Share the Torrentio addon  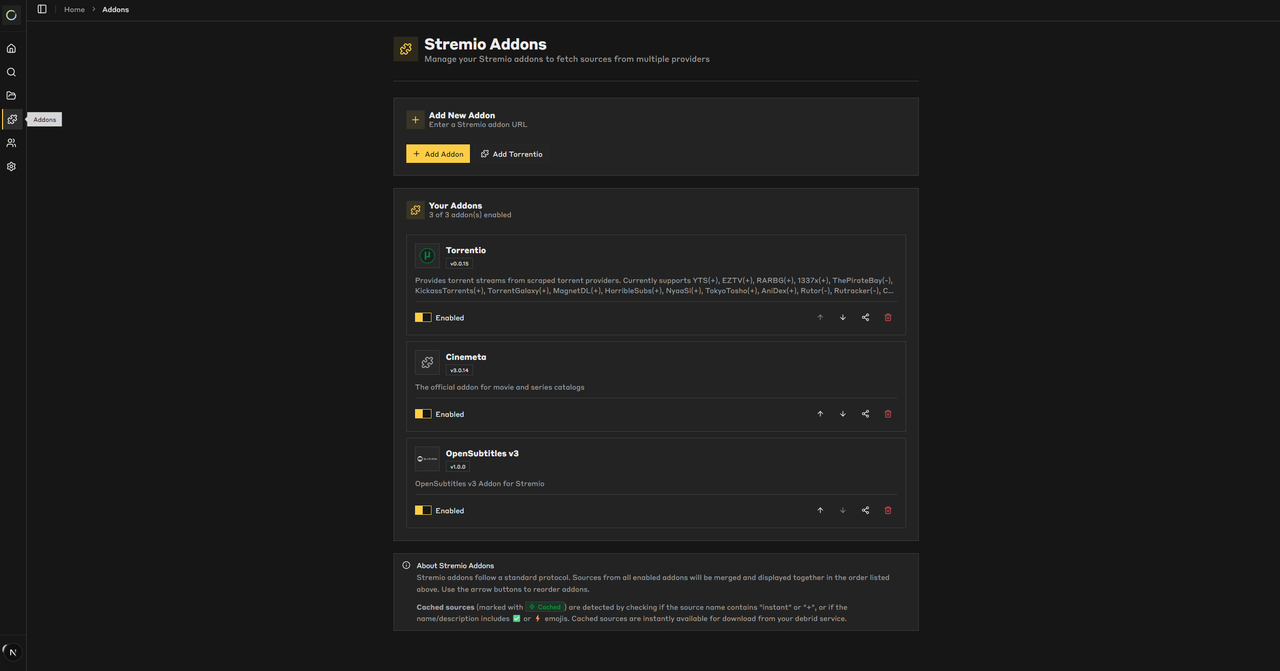[865, 318]
